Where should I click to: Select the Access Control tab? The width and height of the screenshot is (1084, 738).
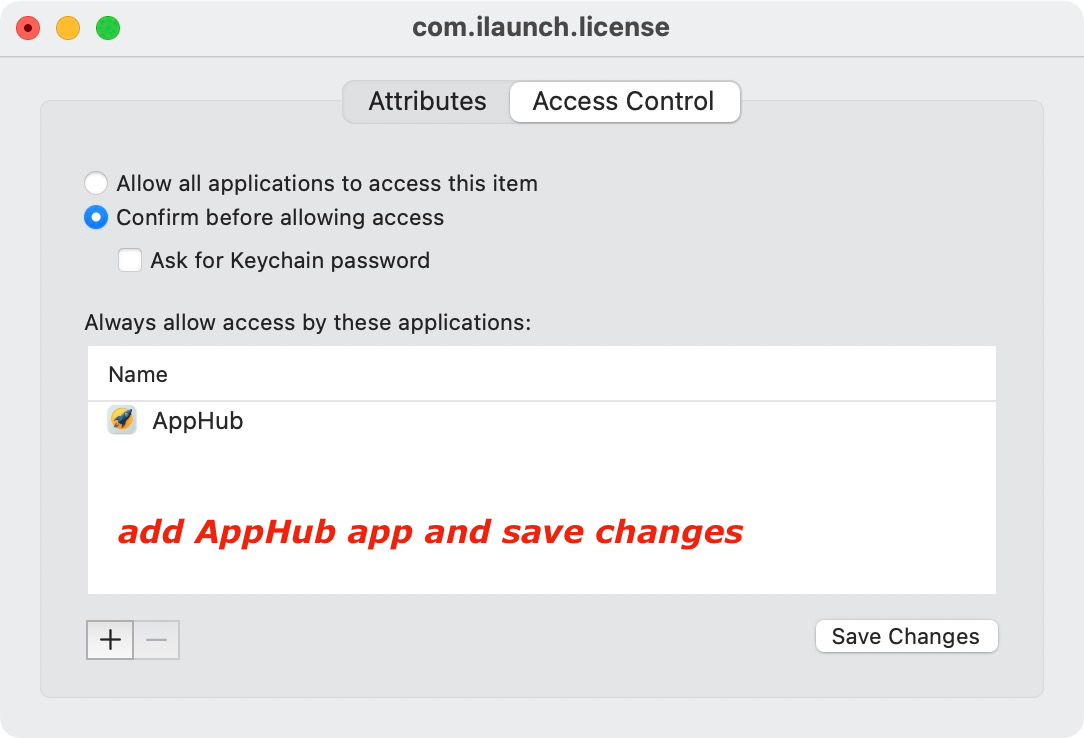(x=624, y=102)
